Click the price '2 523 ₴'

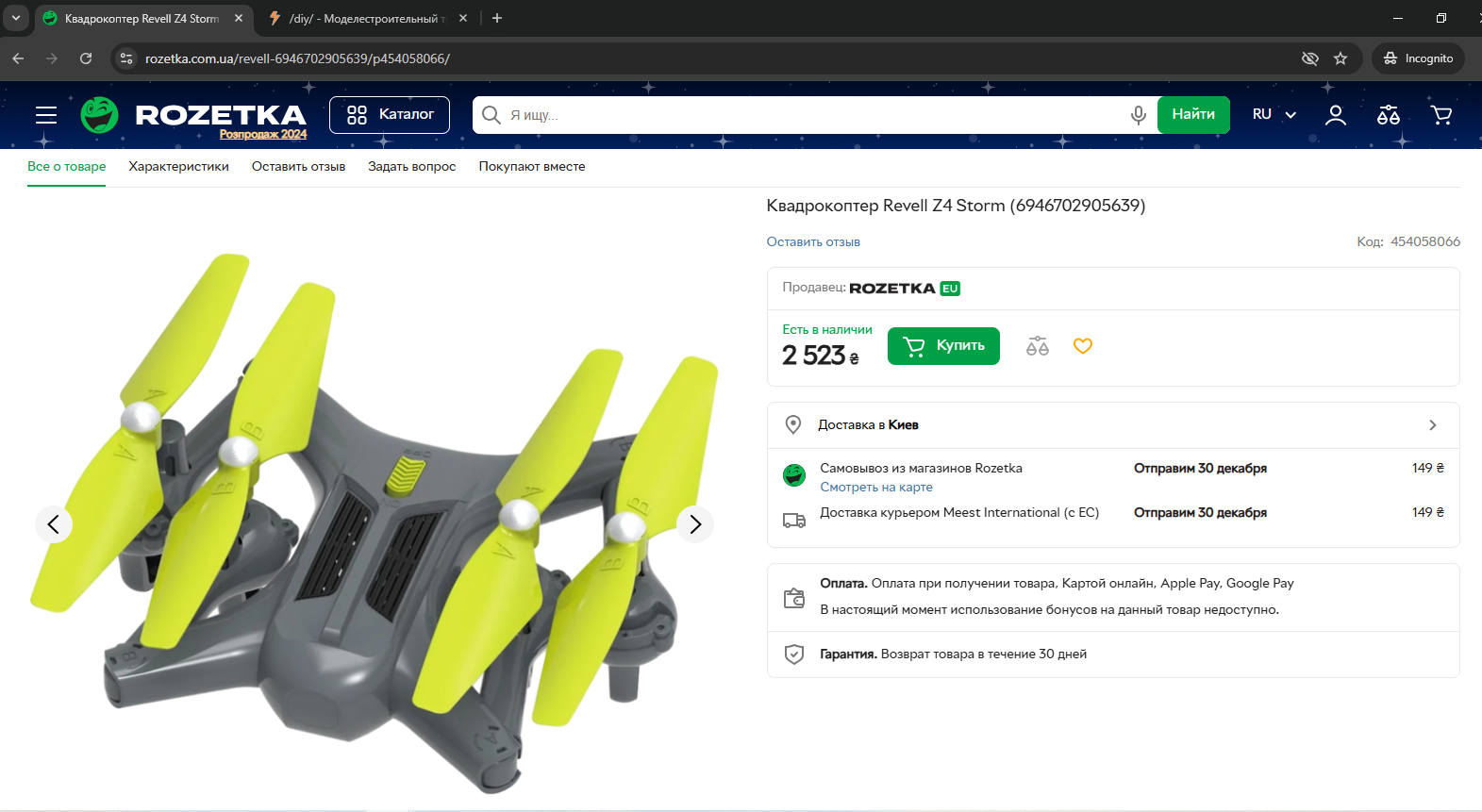pos(821,356)
